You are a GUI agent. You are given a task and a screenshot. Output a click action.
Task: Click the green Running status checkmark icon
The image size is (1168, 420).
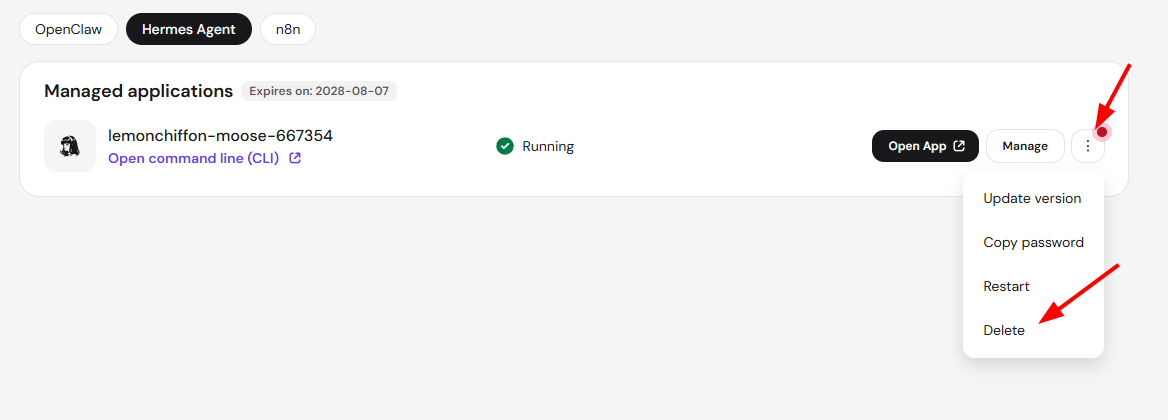click(505, 146)
